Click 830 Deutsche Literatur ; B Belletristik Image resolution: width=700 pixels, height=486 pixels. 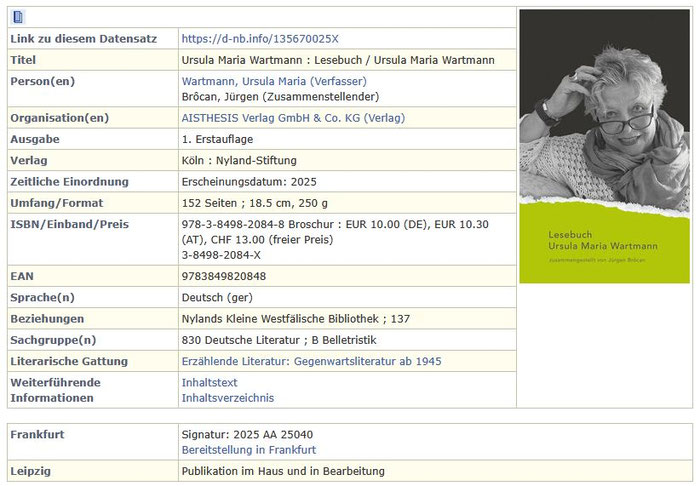279,340
